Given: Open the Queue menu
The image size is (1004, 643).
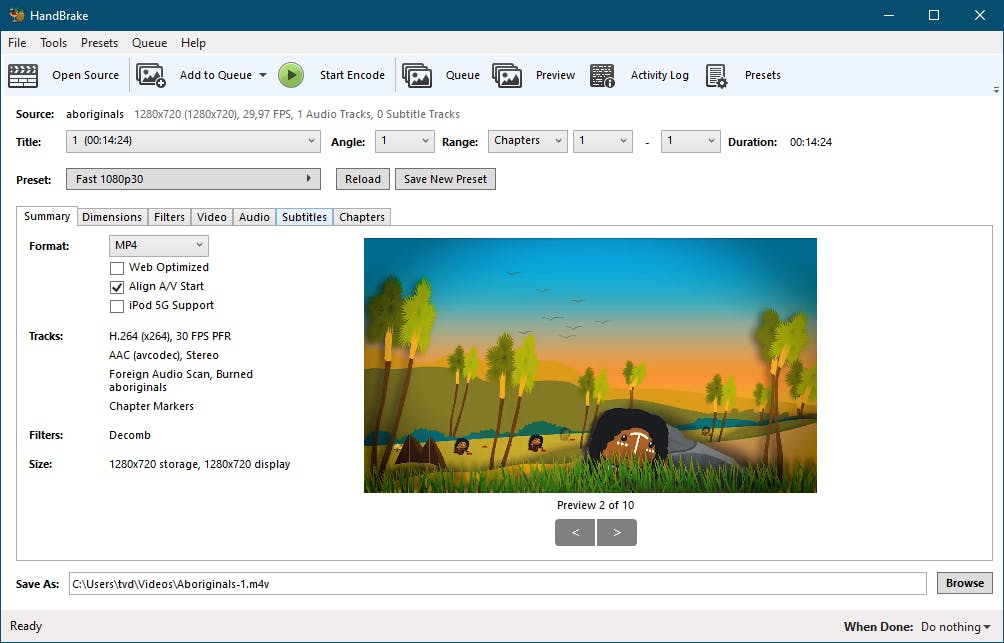Looking at the screenshot, I should tap(149, 43).
